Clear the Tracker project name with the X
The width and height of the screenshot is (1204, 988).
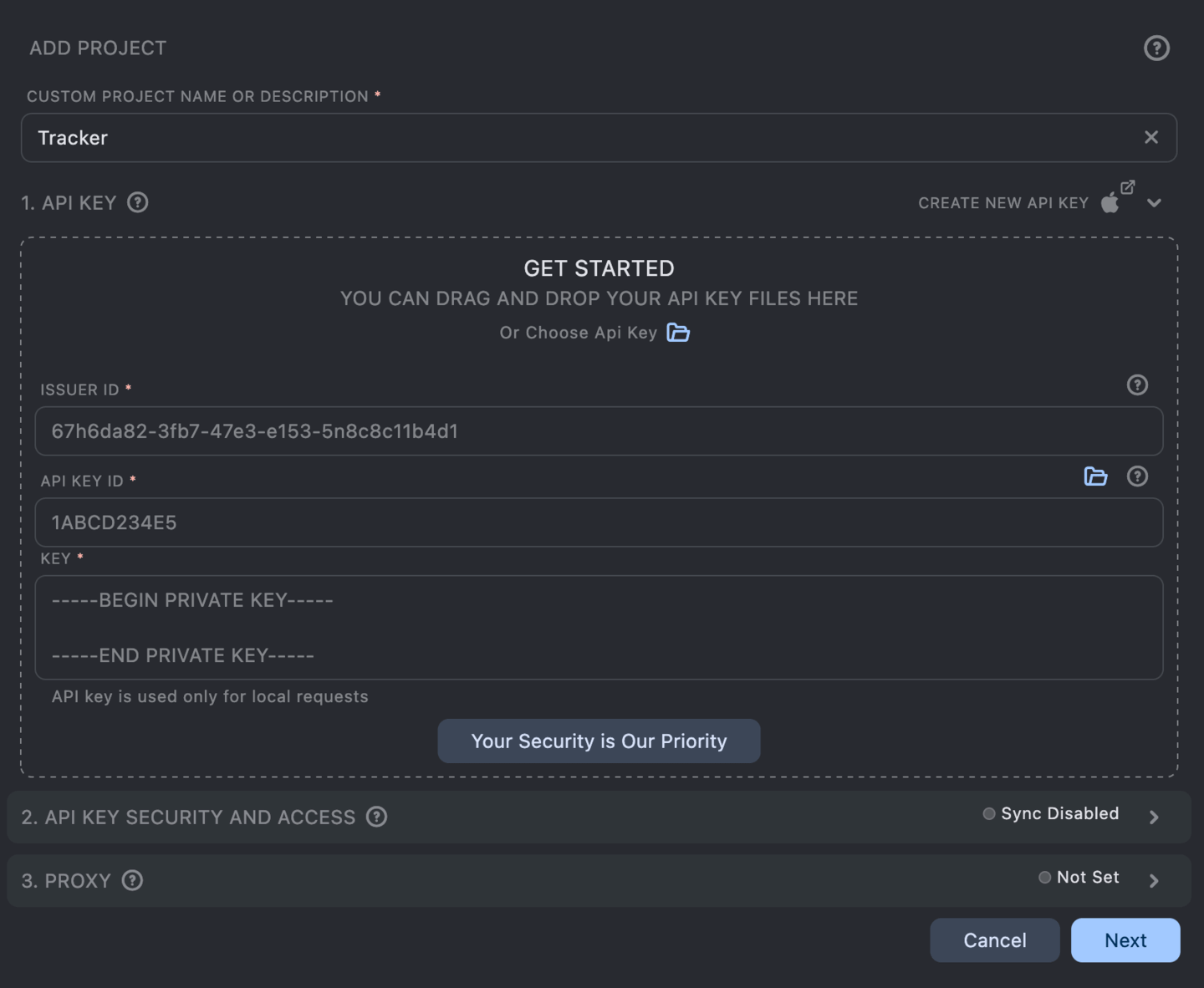pos(1151,137)
